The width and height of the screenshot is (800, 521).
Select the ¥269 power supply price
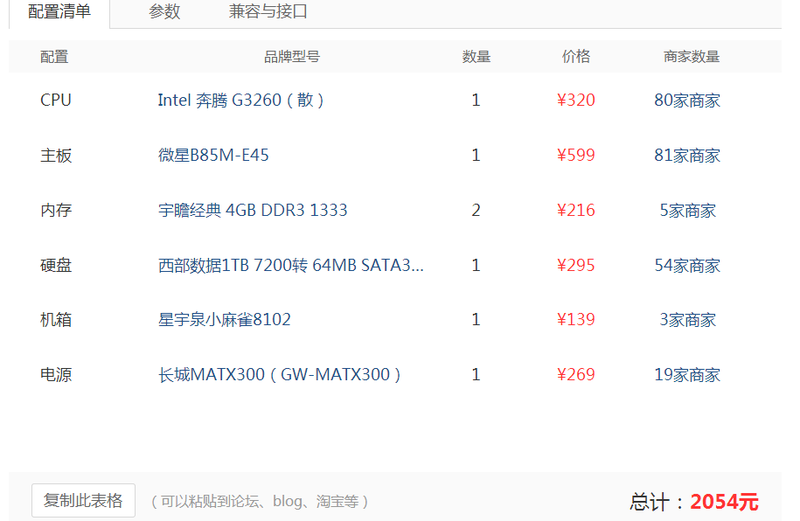576,375
